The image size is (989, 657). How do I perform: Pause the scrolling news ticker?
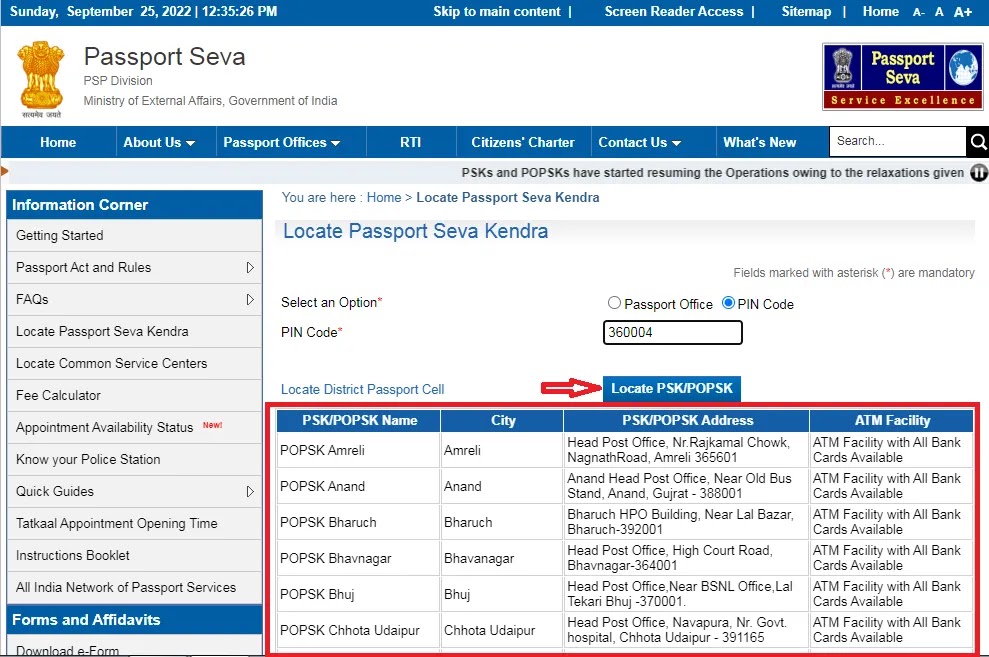[979, 173]
